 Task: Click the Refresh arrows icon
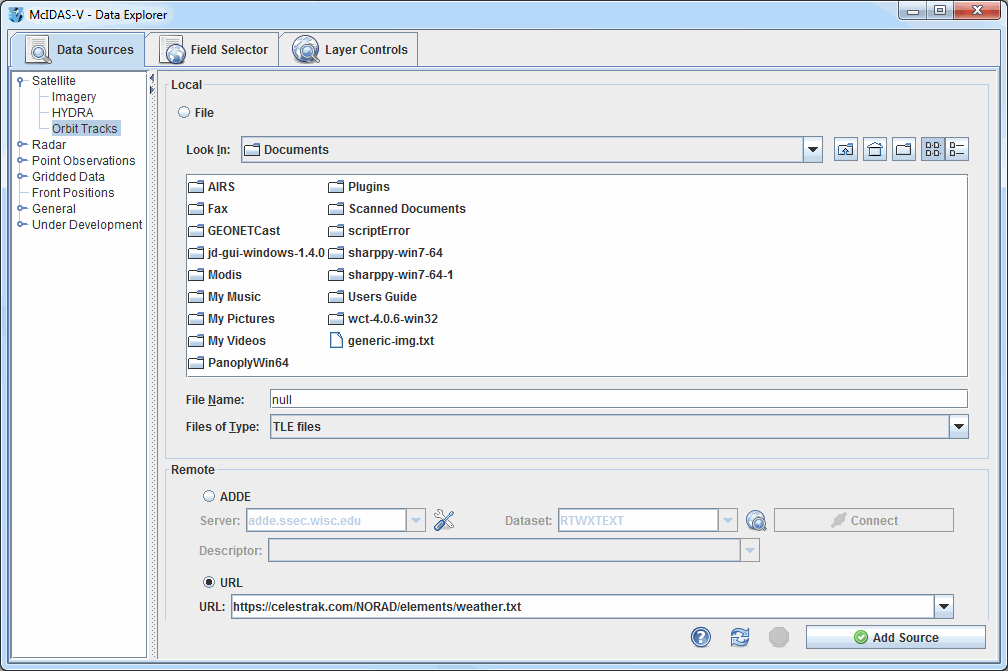click(740, 637)
